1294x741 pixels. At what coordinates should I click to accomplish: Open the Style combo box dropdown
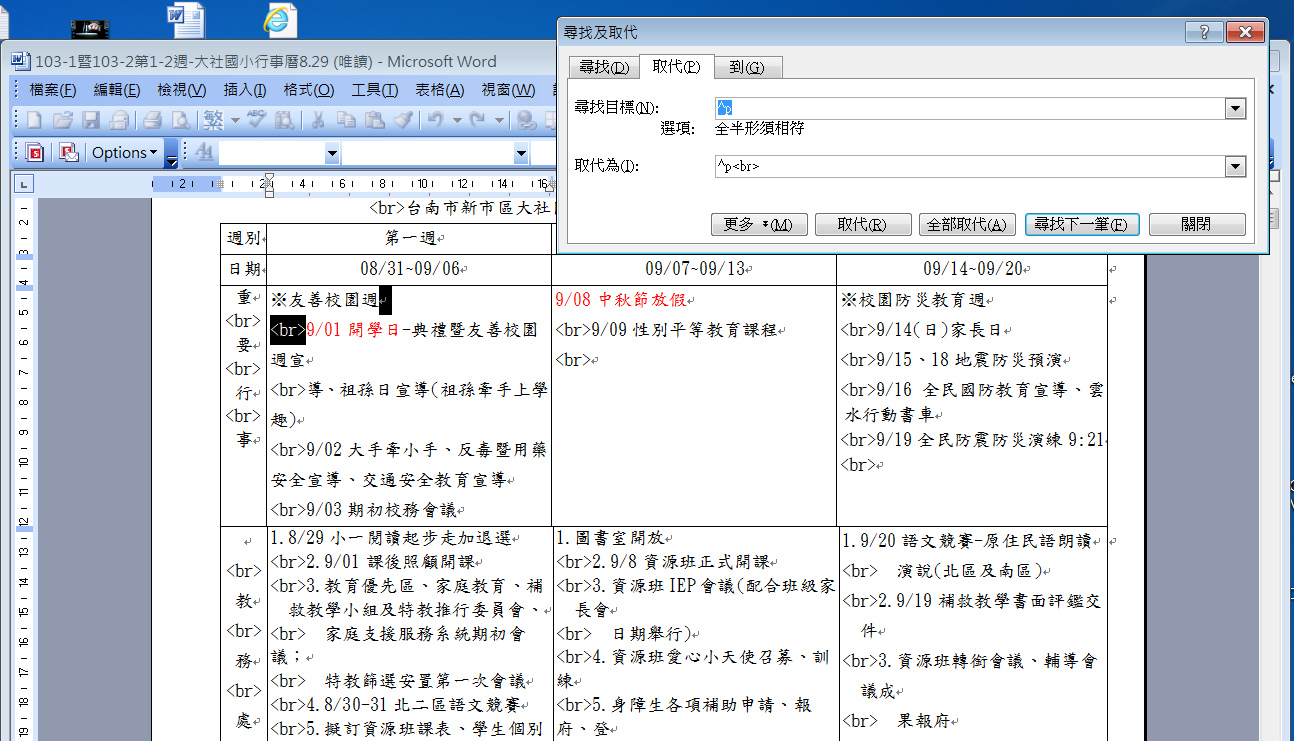(332, 153)
